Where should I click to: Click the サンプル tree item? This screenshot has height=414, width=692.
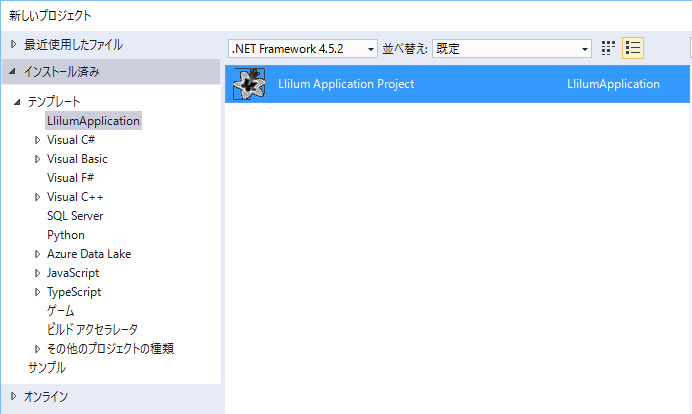pyautogui.click(x=47, y=367)
